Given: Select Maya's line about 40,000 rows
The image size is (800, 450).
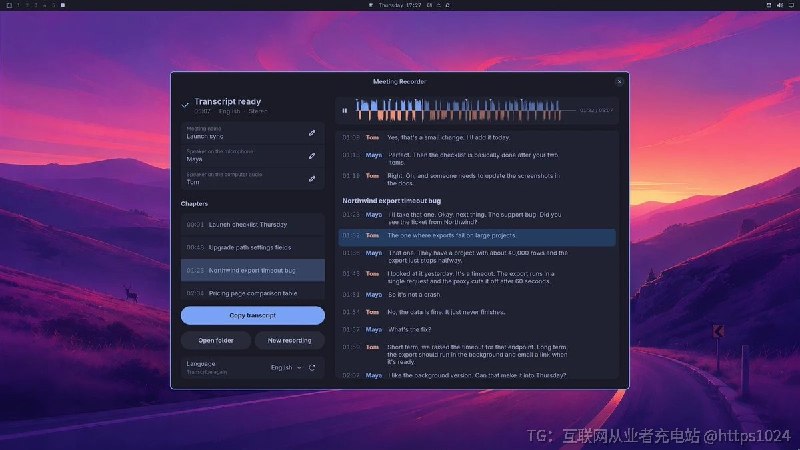Looking at the screenshot, I should tap(477, 257).
